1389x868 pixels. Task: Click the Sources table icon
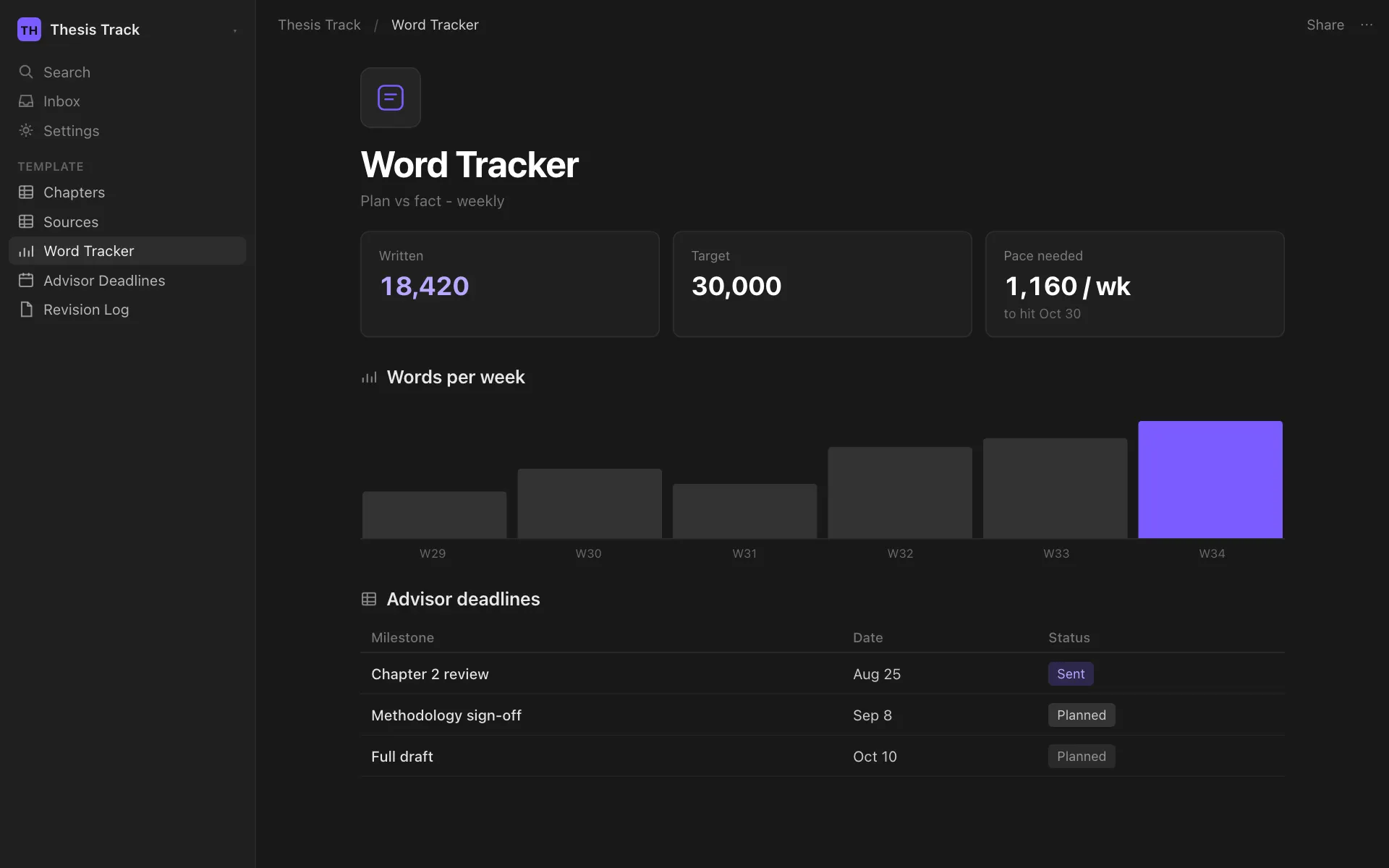26,221
